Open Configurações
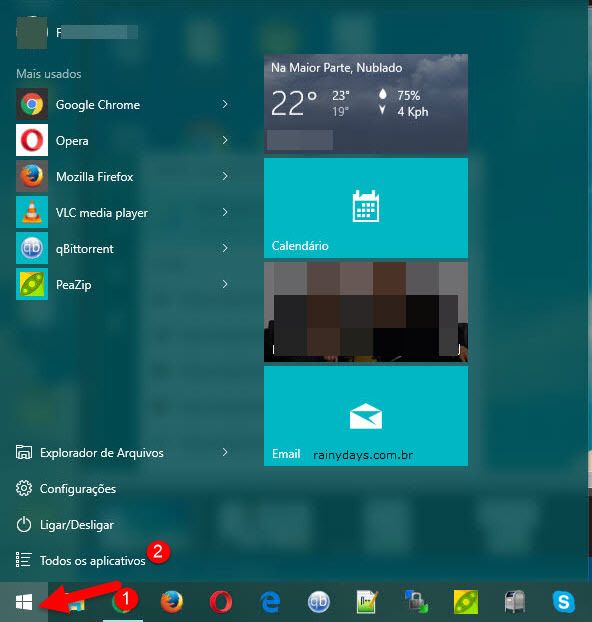 click(78, 489)
